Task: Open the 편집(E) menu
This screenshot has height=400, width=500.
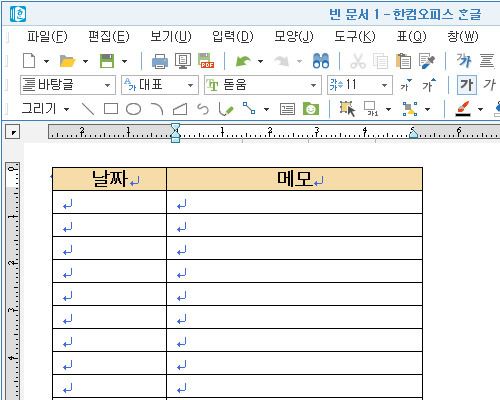Action: point(109,36)
